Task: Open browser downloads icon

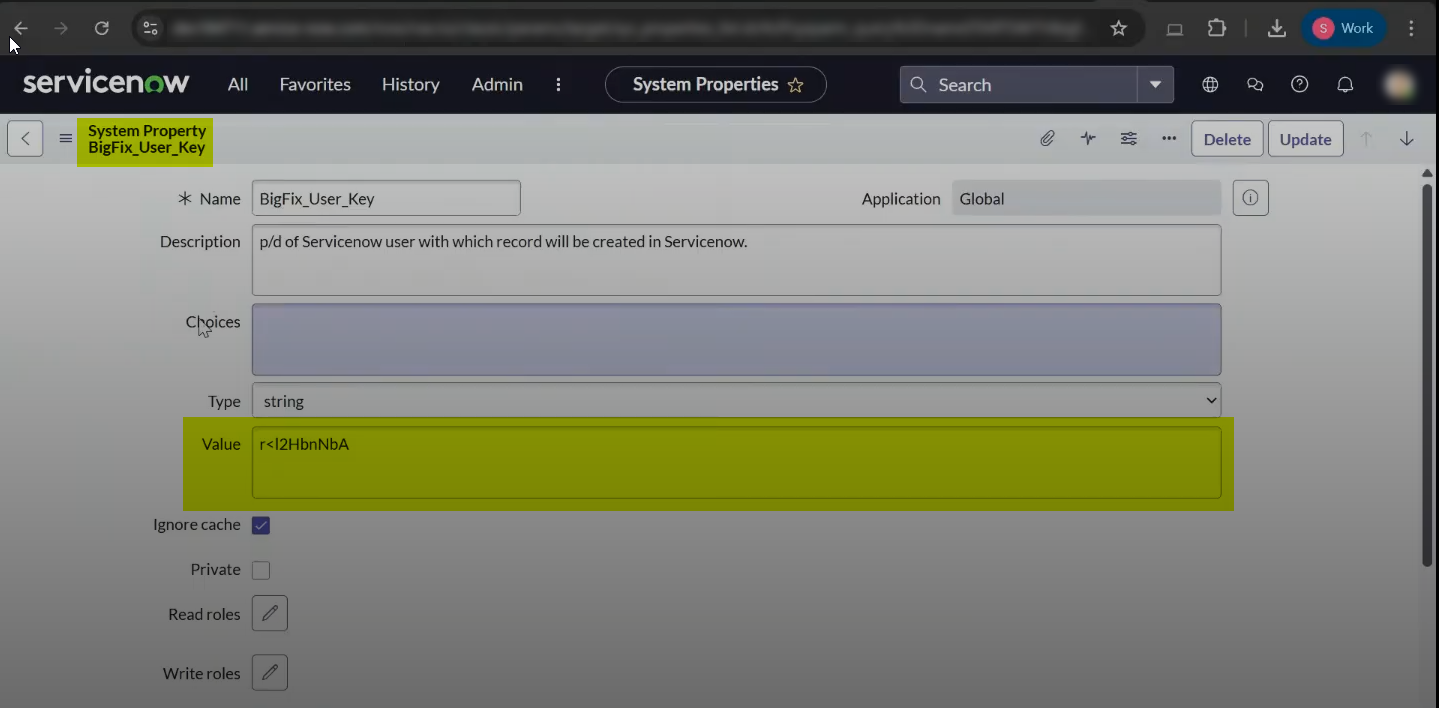Action: pos(1276,28)
